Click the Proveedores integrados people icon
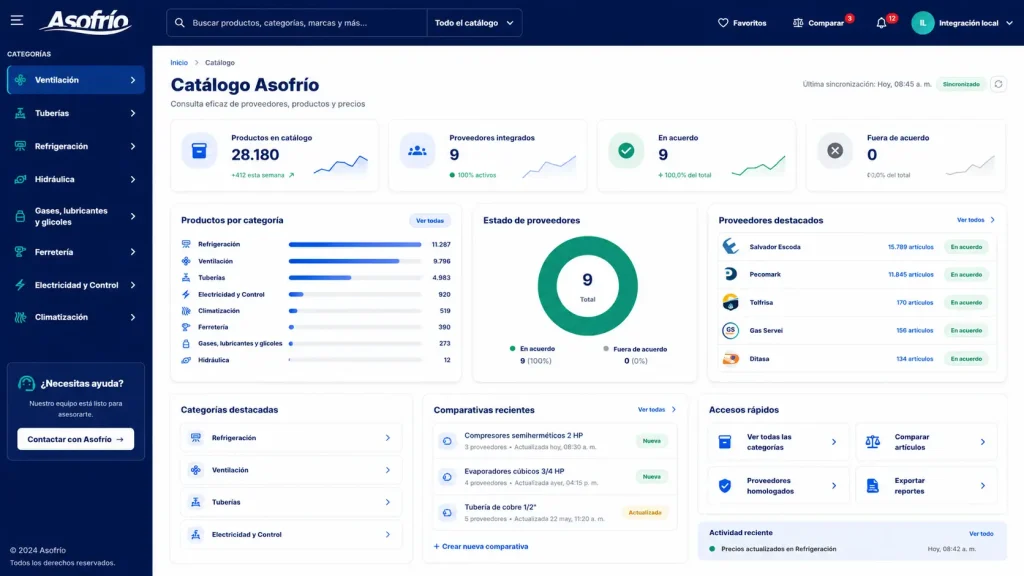 pyautogui.click(x=417, y=151)
